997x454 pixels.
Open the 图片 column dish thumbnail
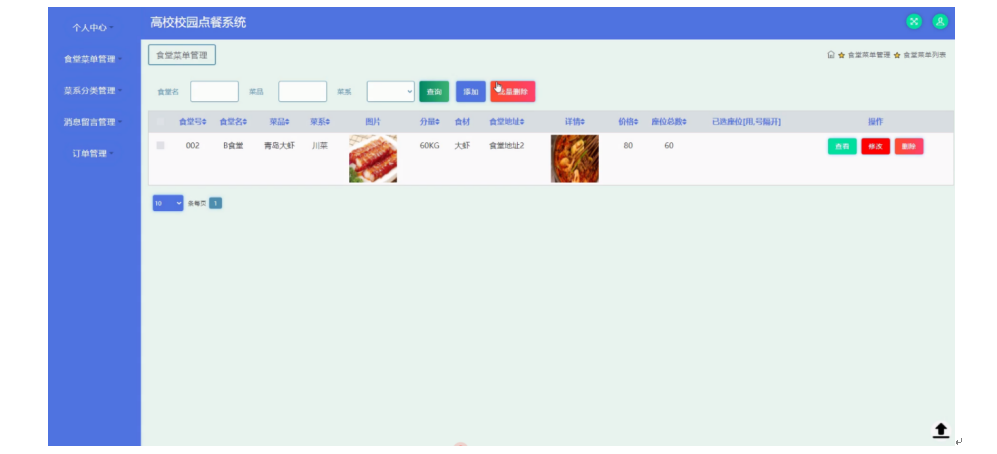pos(373,158)
